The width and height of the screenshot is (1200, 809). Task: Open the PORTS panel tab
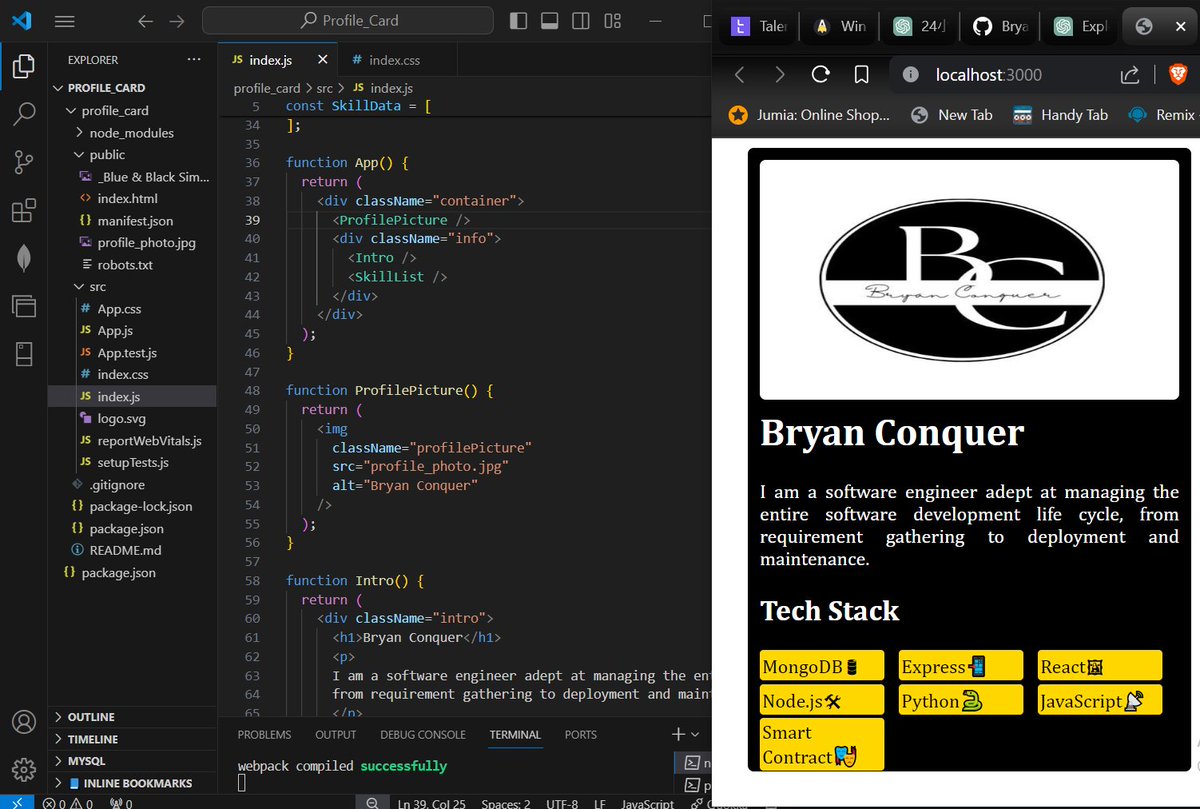tap(580, 734)
